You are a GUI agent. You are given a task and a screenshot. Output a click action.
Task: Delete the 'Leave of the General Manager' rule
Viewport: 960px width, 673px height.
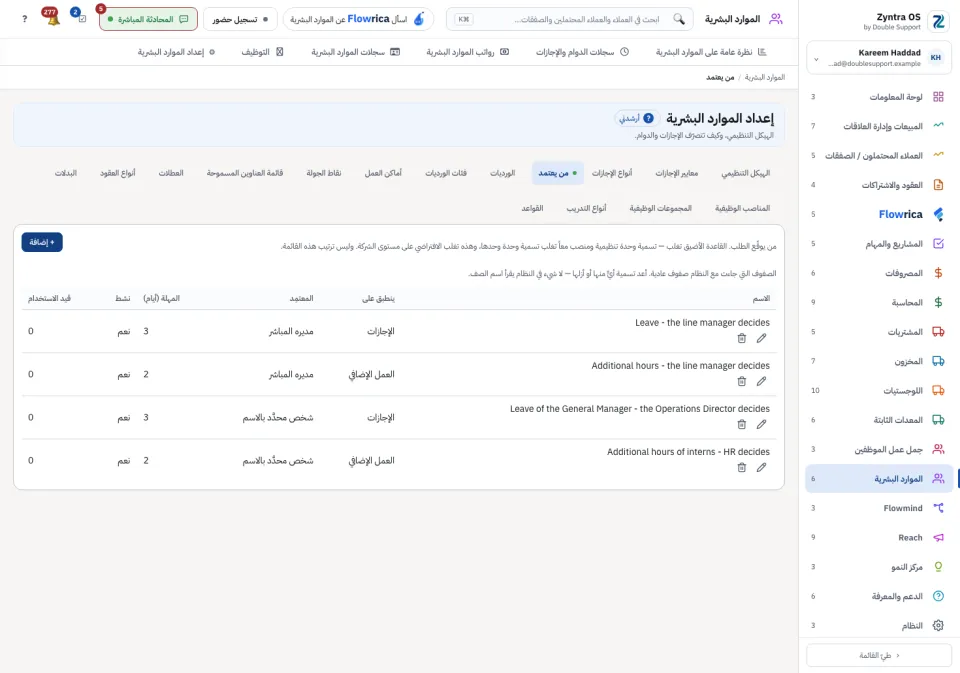[741, 424]
